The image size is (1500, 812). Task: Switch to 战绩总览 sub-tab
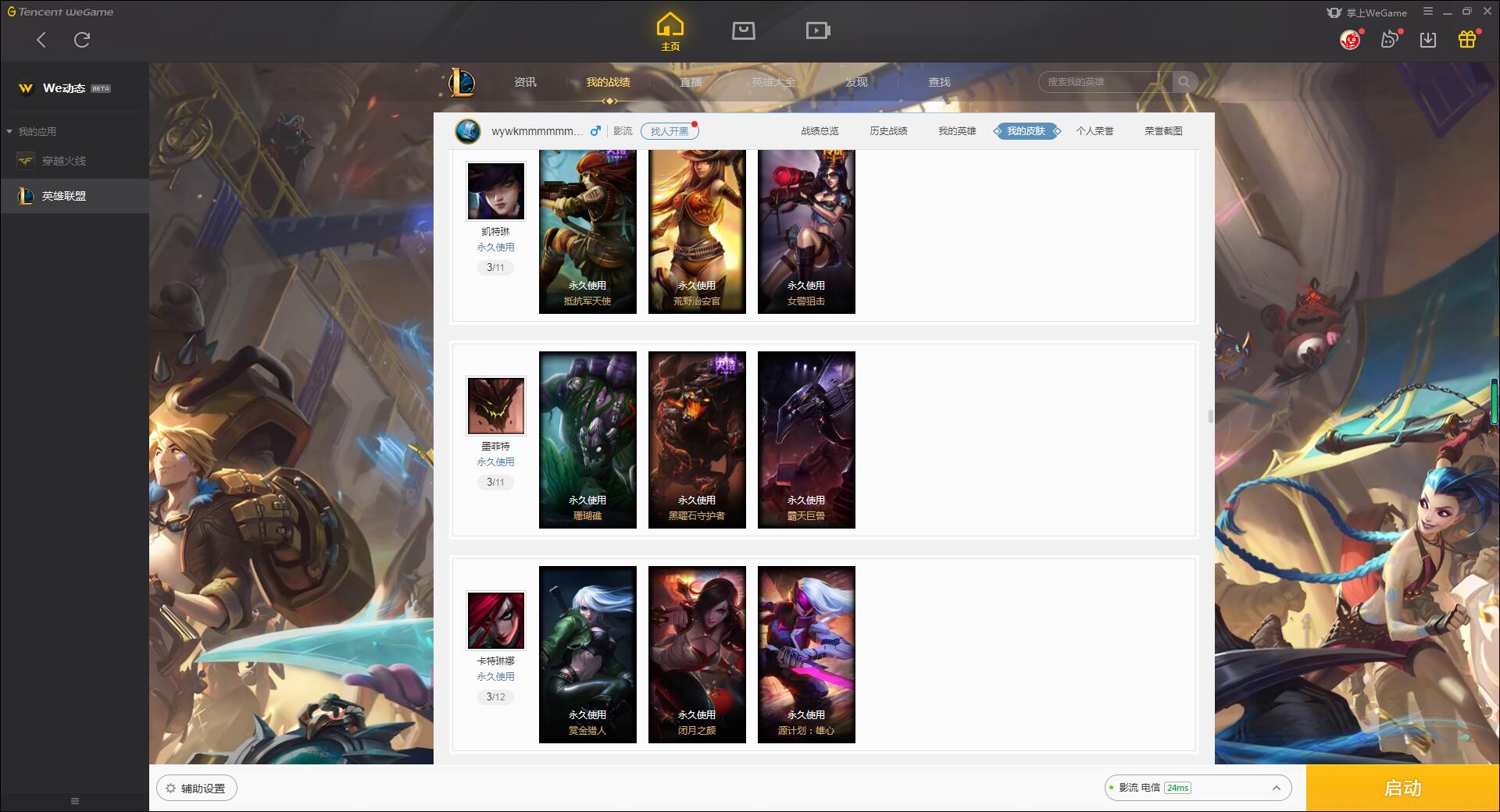click(x=820, y=131)
